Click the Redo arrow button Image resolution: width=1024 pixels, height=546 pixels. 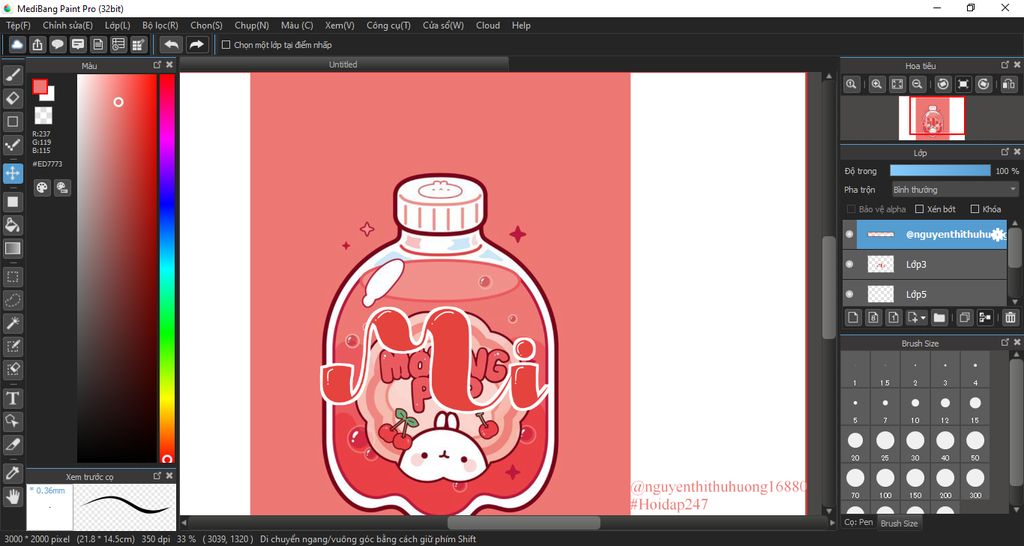click(196, 44)
